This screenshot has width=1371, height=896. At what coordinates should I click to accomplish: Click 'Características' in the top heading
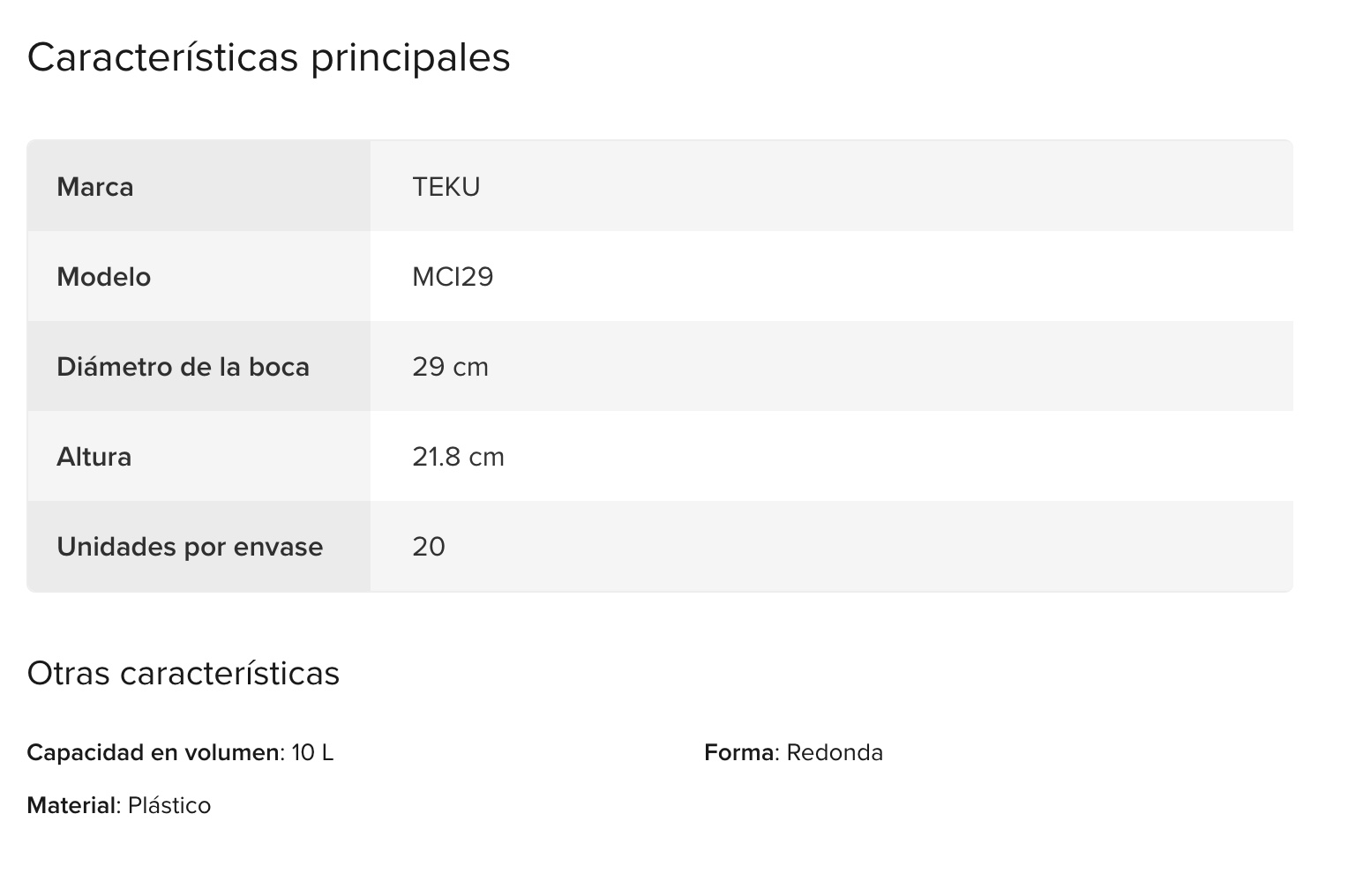[162, 58]
